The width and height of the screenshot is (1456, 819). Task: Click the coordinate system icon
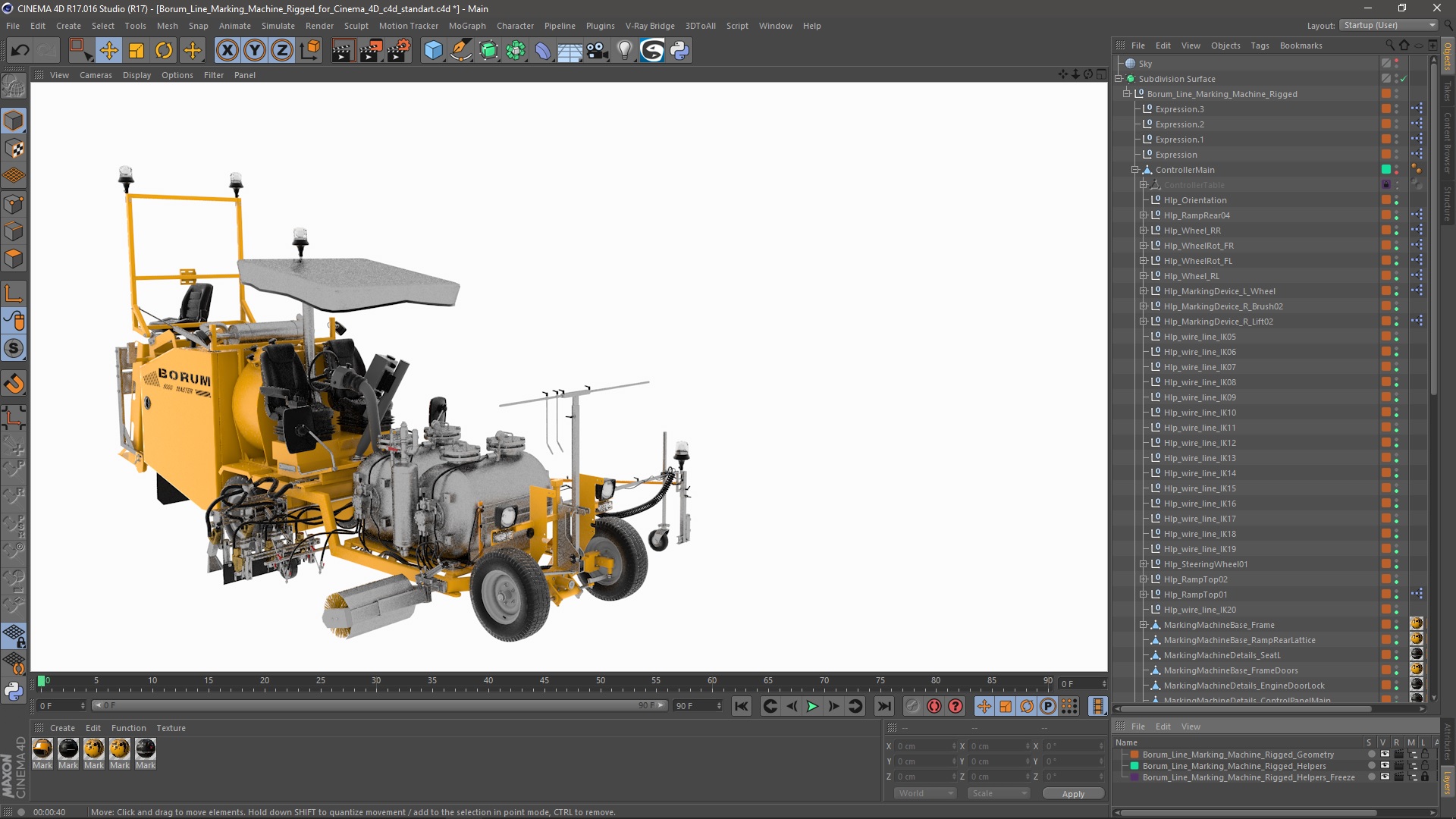point(310,51)
